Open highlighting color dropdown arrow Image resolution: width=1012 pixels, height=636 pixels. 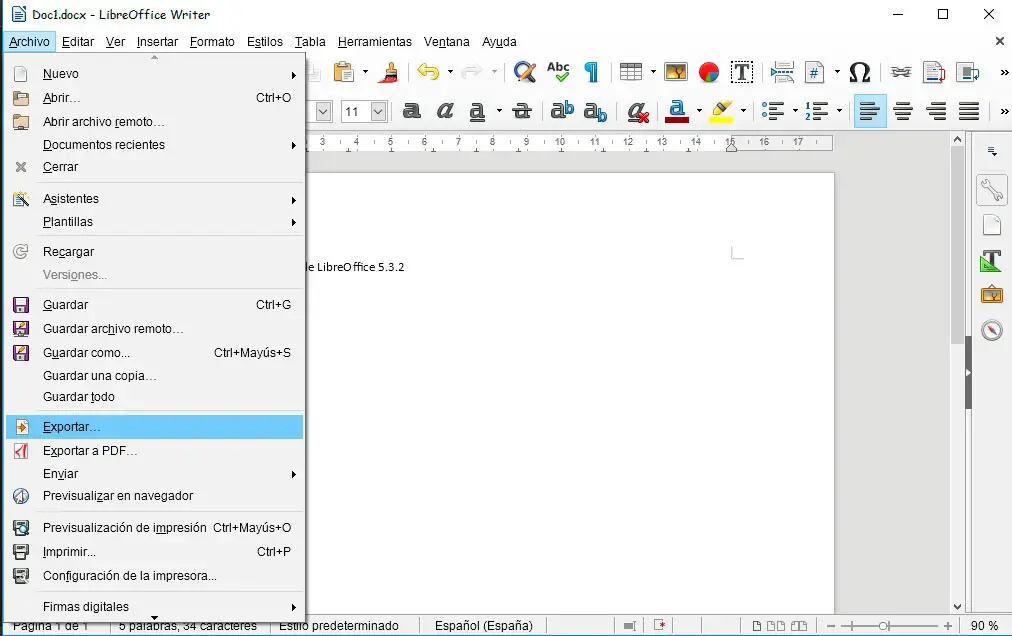point(744,111)
